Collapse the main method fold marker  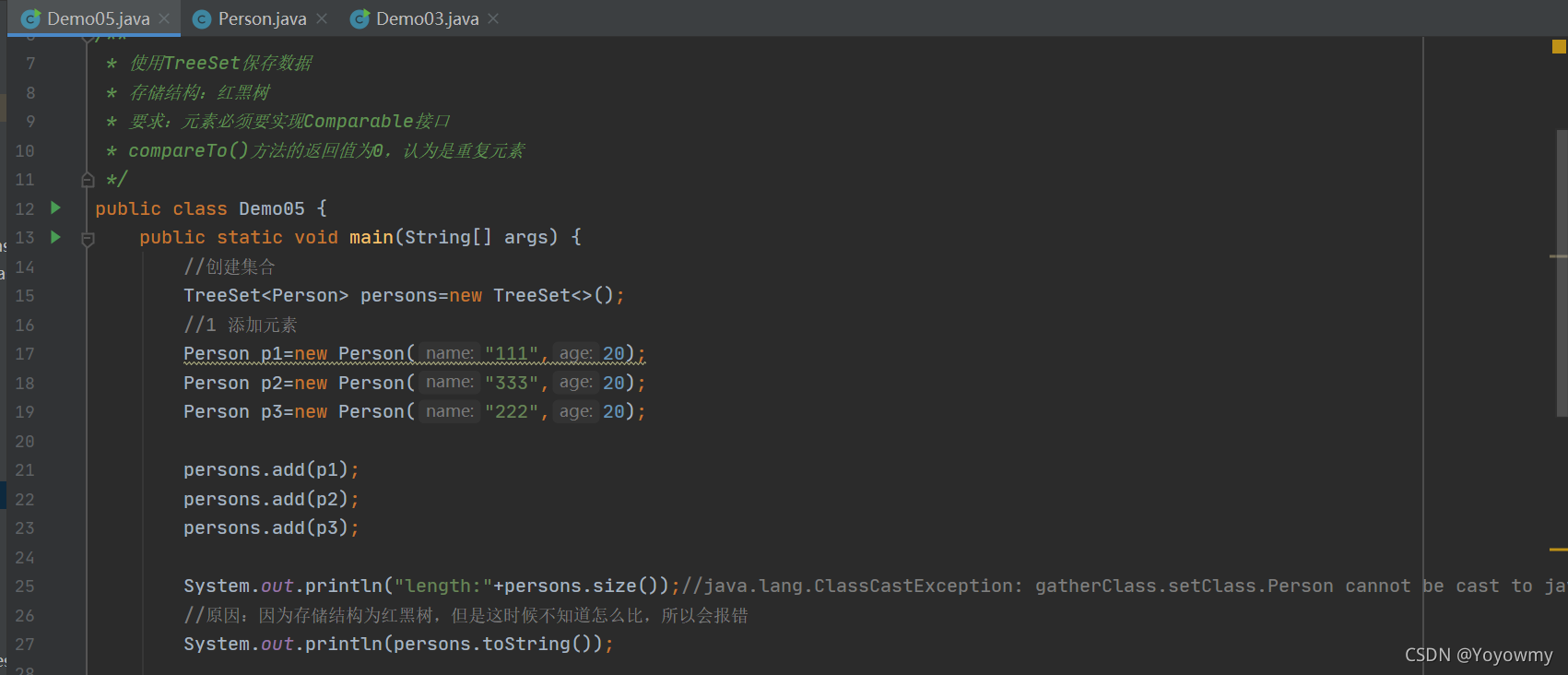(x=88, y=239)
